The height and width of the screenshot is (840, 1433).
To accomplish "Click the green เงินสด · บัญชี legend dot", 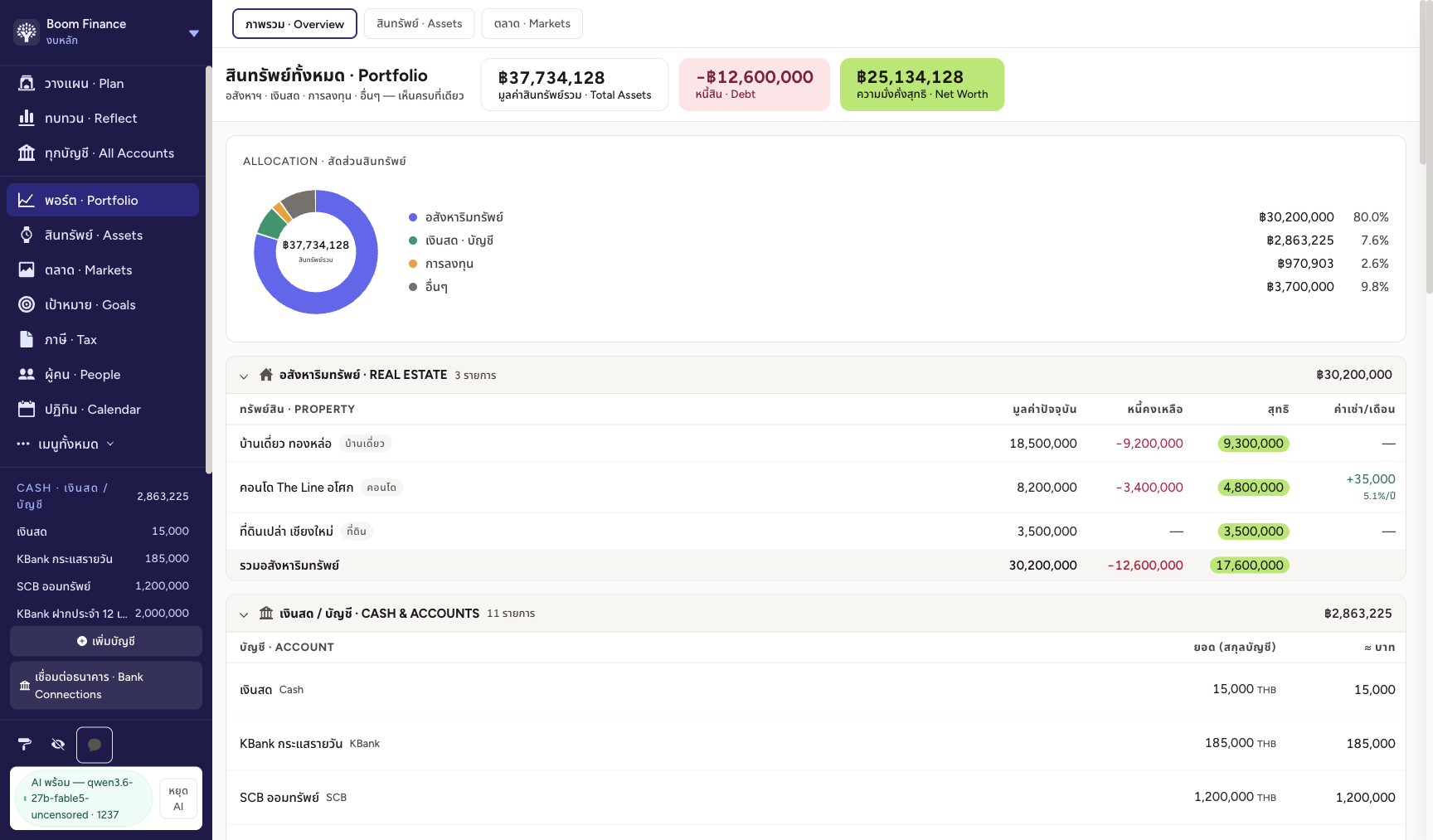I will click(x=413, y=240).
